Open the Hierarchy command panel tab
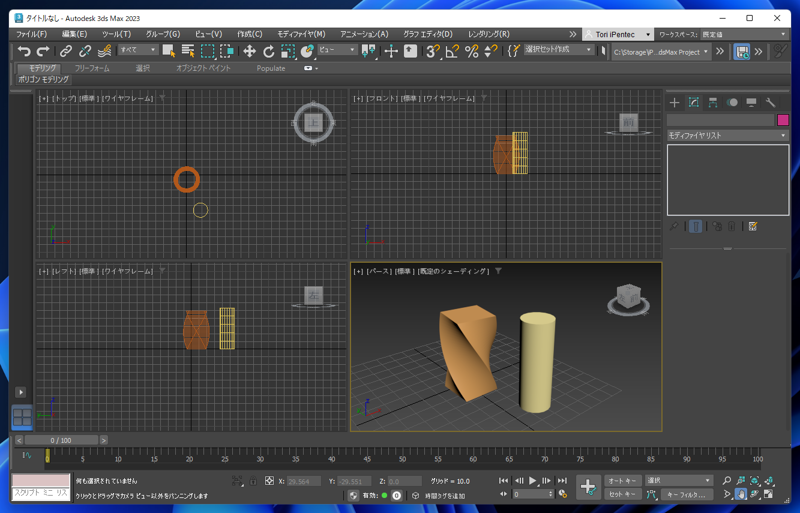This screenshot has width=800, height=513. 713,103
